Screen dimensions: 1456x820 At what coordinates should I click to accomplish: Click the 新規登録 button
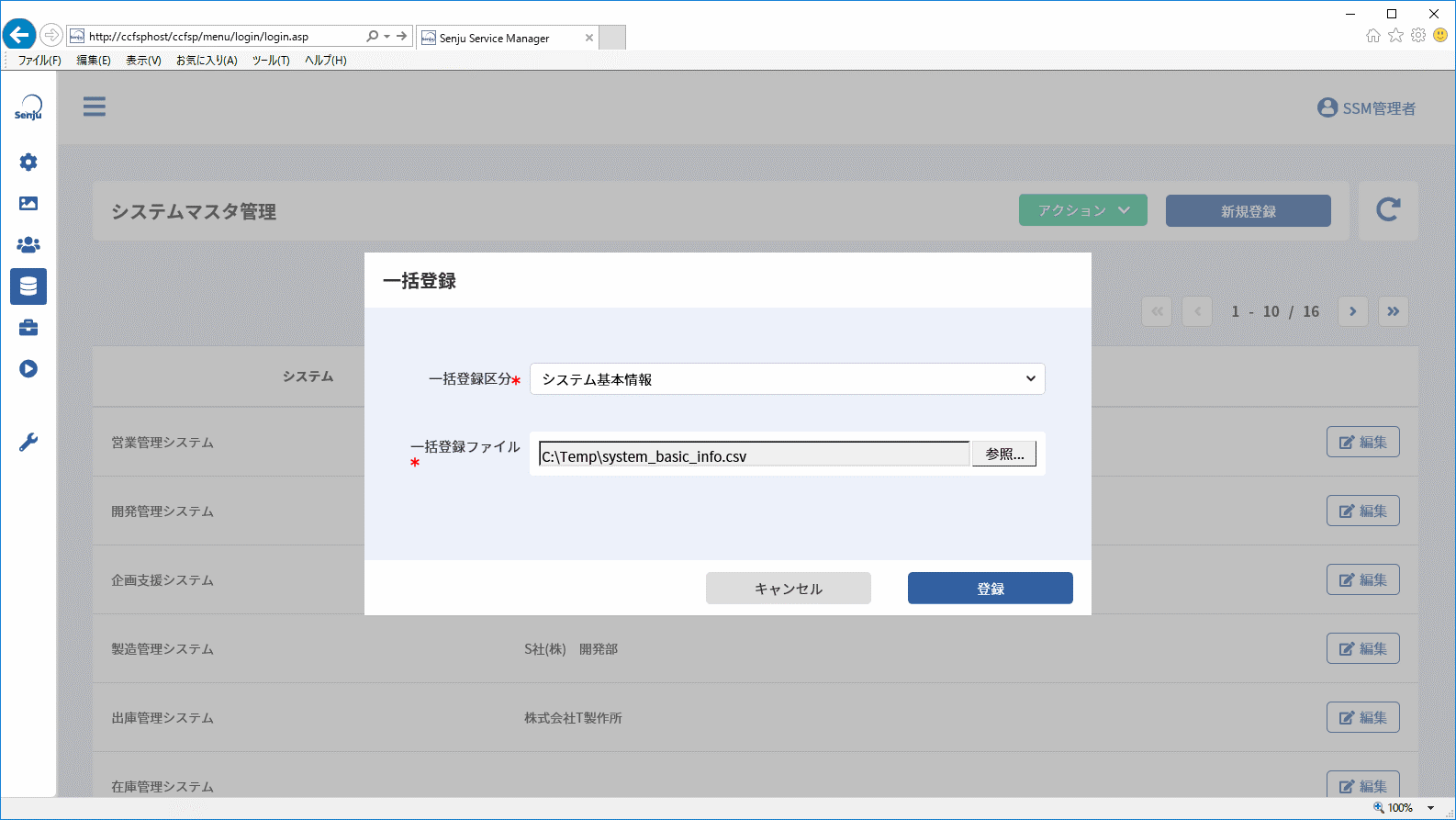point(1249,211)
